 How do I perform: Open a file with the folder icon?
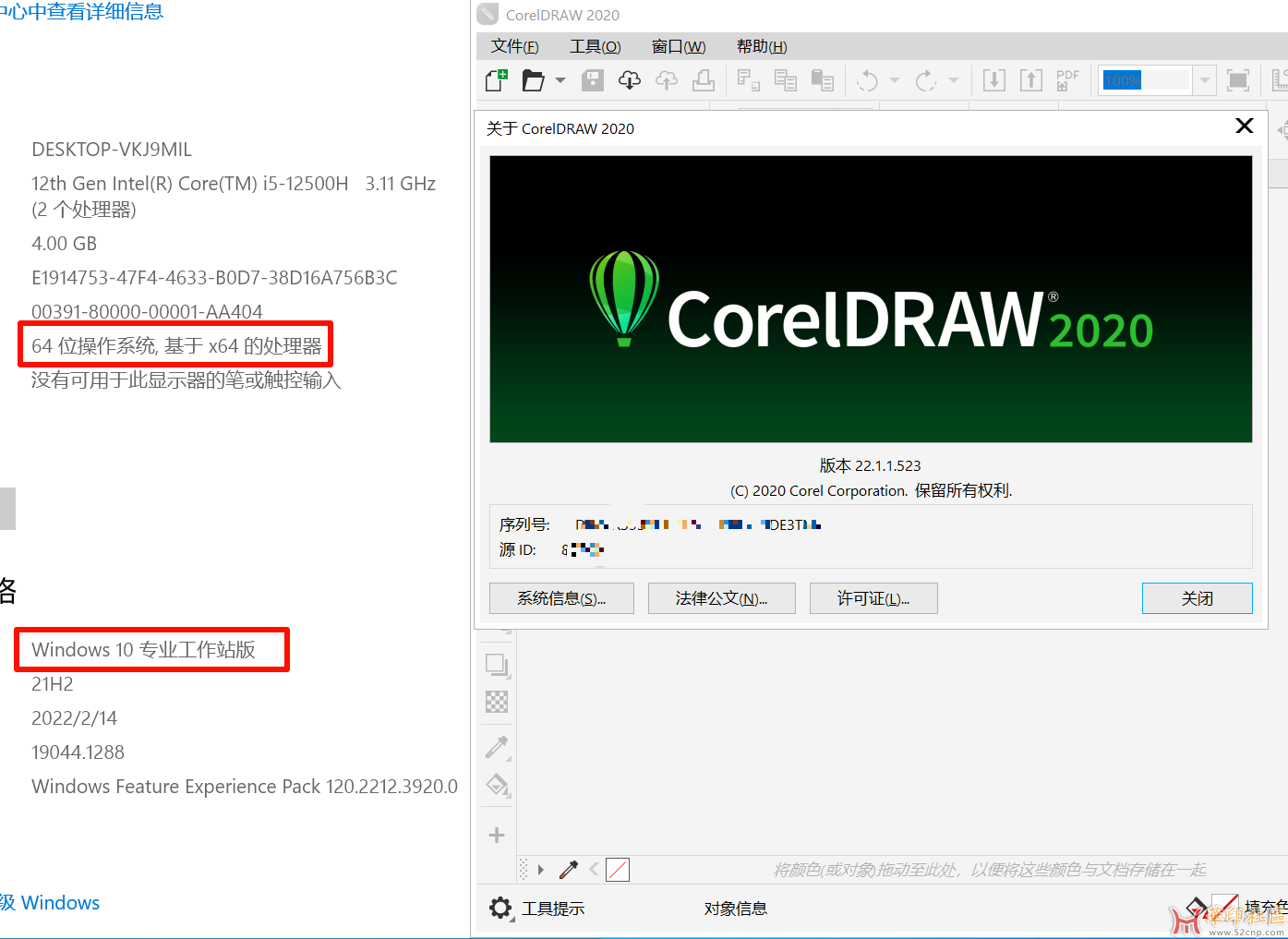[533, 80]
